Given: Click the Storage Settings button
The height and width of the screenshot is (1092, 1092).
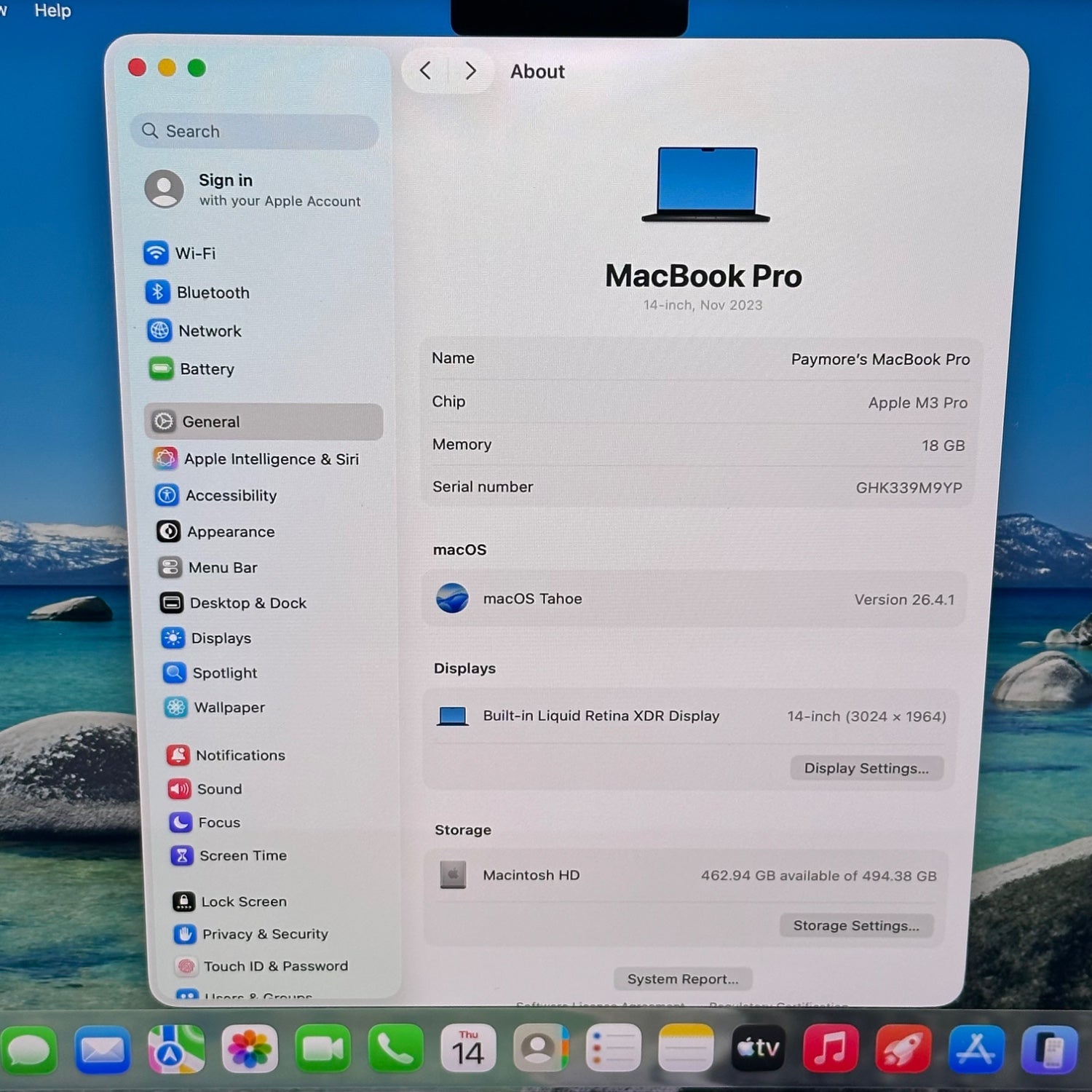Looking at the screenshot, I should [856, 925].
